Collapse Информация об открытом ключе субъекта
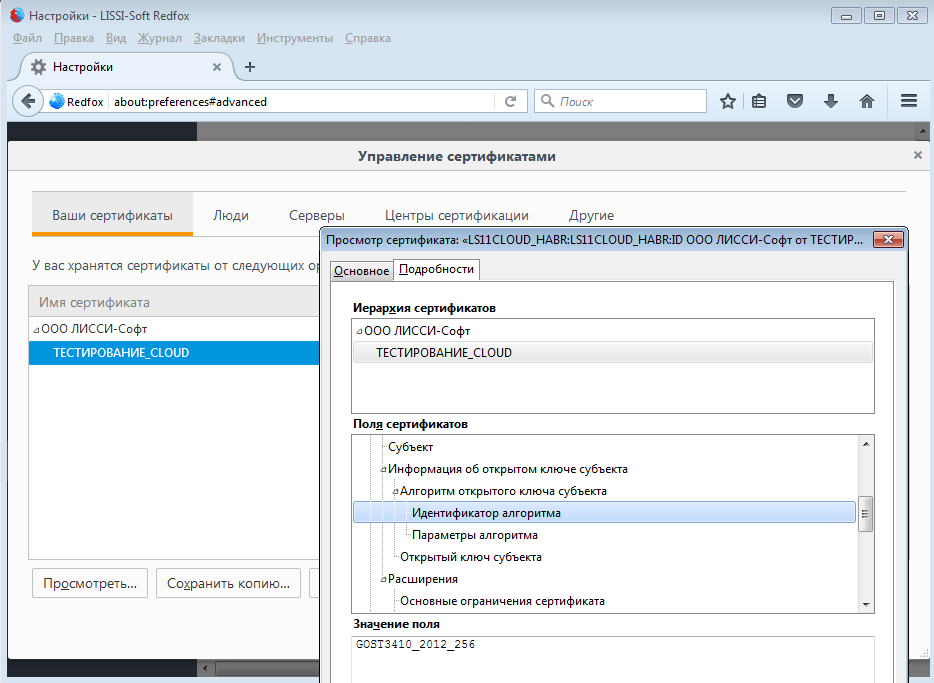The image size is (934, 683). [384, 469]
